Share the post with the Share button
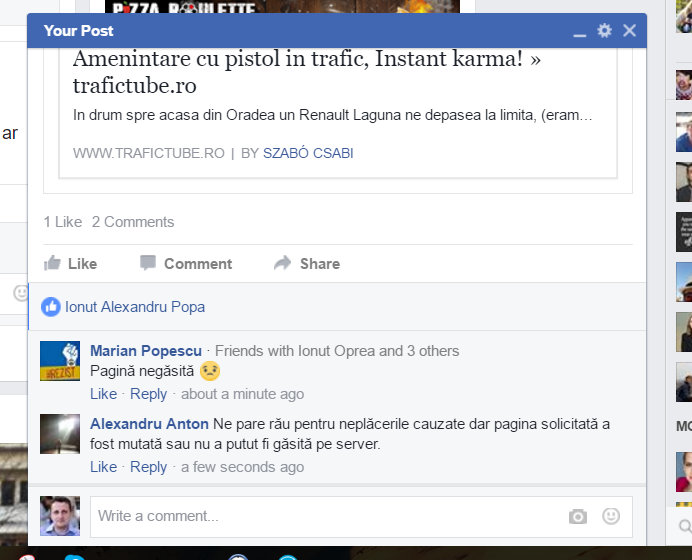This screenshot has width=692, height=560. coord(307,263)
